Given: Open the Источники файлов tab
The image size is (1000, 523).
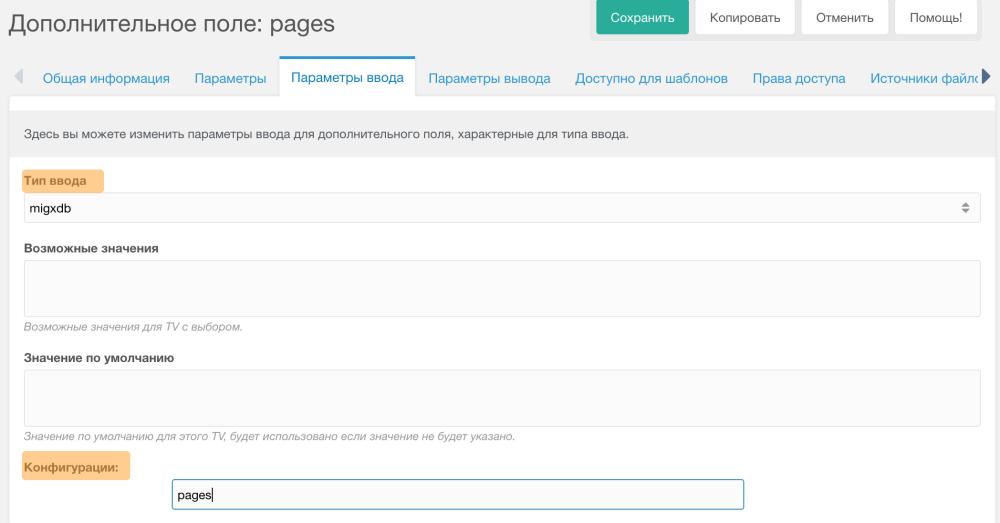Looking at the screenshot, I should coord(923,79).
